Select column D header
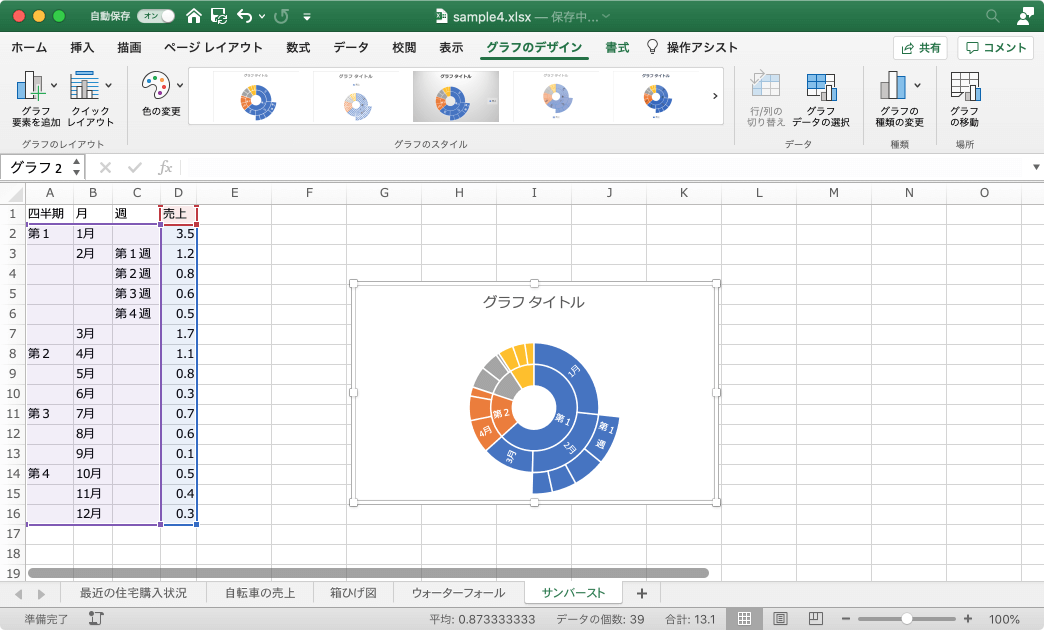The height and width of the screenshot is (630, 1044). (178, 193)
